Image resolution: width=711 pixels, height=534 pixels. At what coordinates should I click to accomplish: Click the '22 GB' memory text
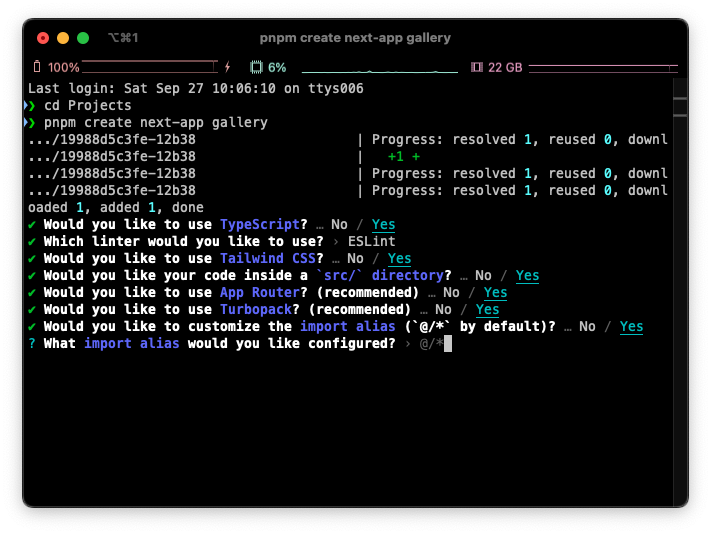[505, 68]
